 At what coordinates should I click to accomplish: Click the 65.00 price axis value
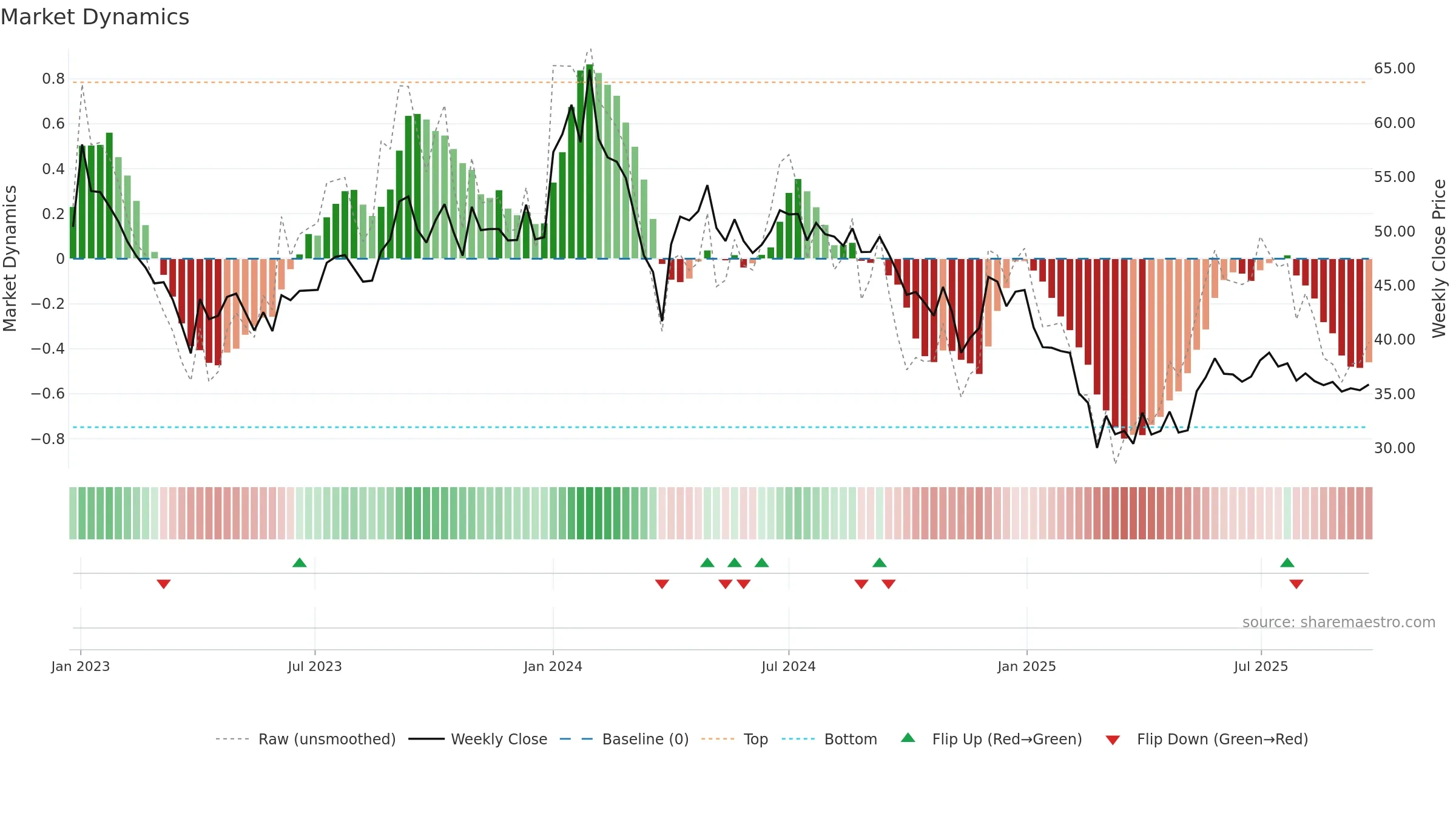point(1395,69)
